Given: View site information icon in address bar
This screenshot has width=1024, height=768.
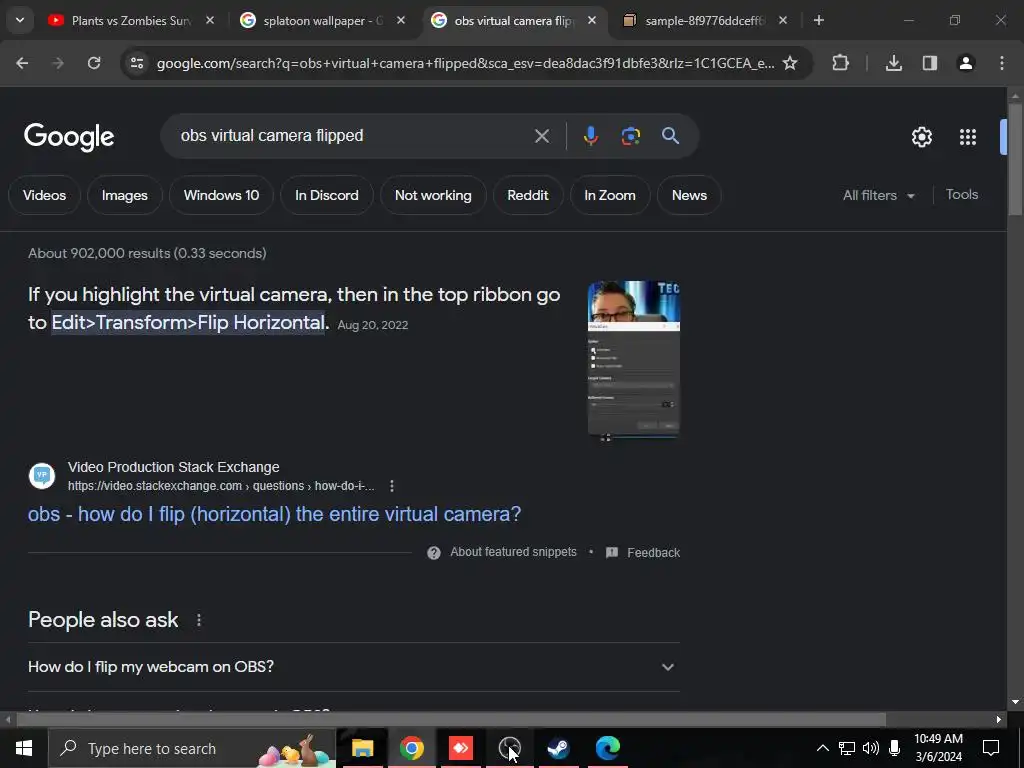Looking at the screenshot, I should pos(136,63).
